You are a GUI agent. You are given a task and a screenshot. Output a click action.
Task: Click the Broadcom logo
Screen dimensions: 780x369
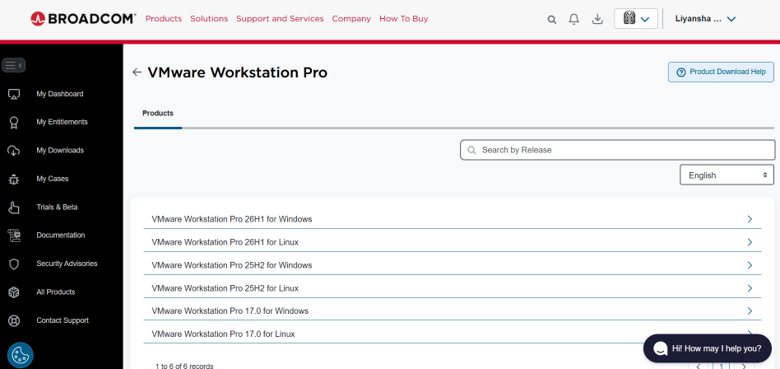(83, 19)
